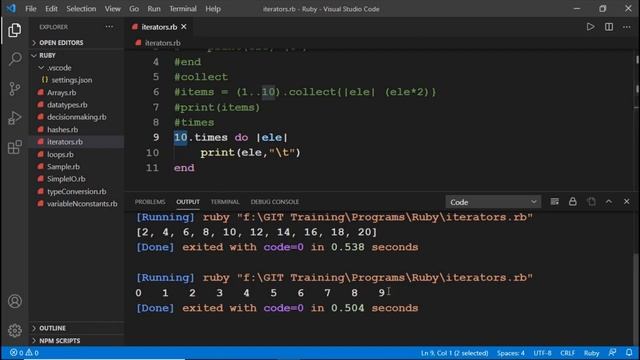
Task: Open the Help menu
Action: pos(213,9)
